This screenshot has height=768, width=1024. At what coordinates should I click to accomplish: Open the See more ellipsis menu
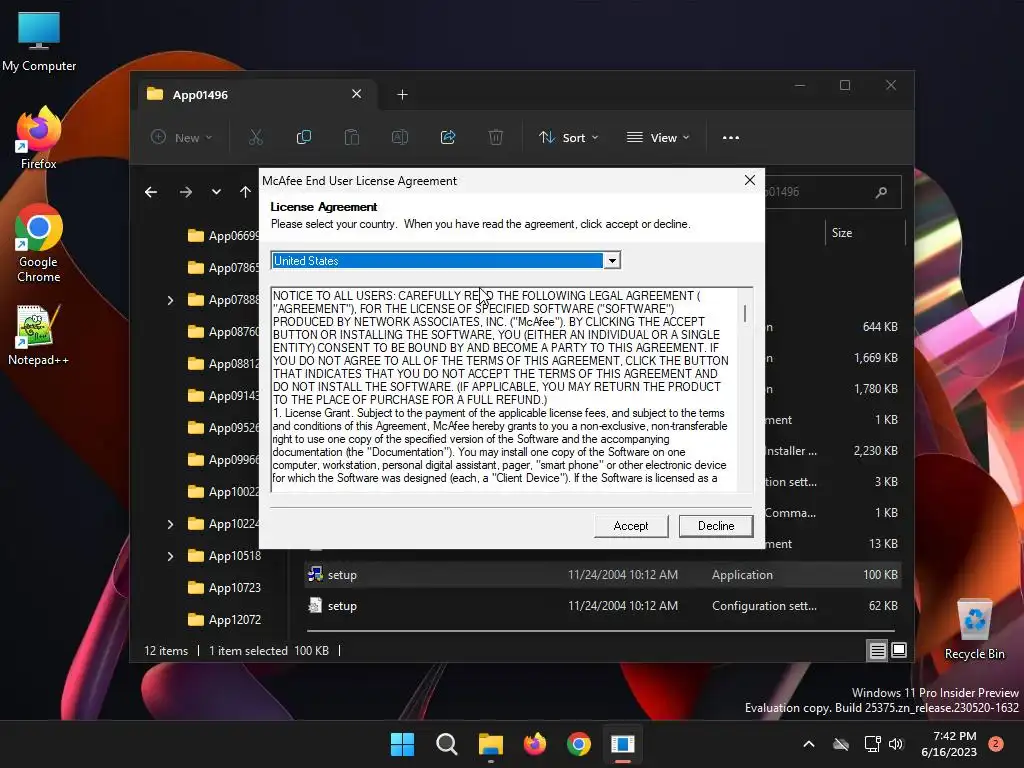pyautogui.click(x=731, y=138)
